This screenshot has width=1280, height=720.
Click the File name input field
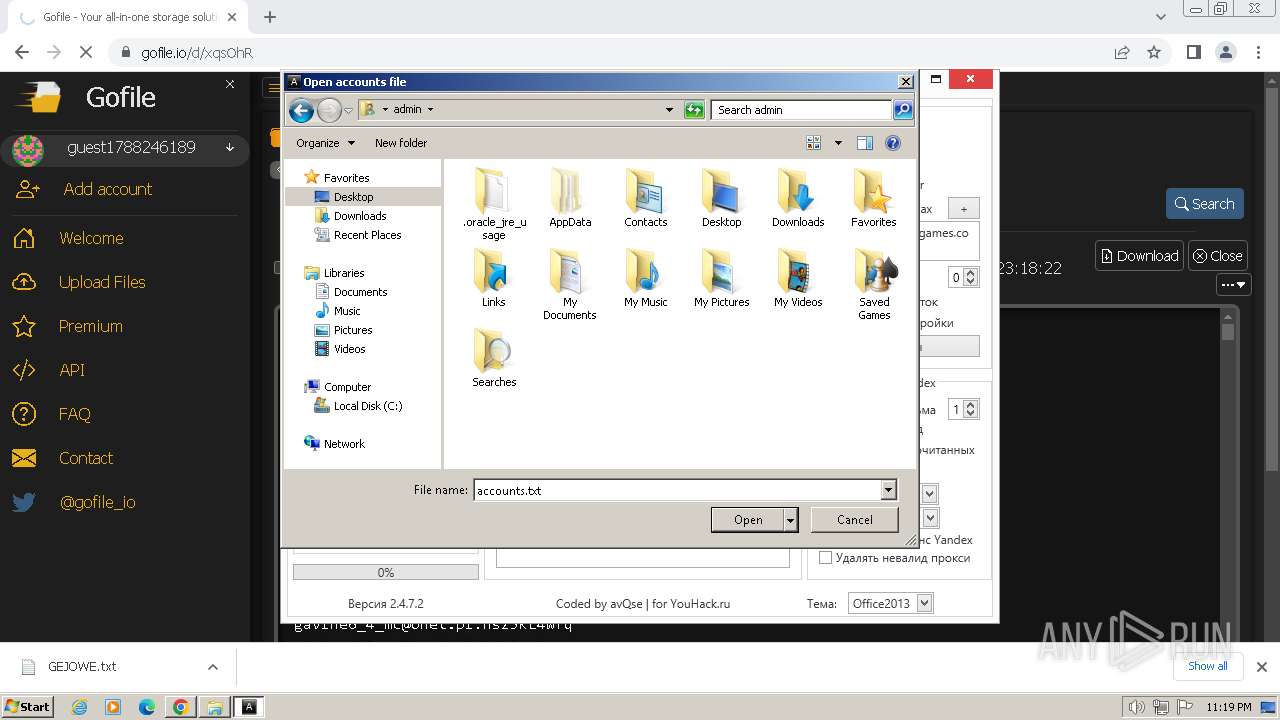click(x=677, y=490)
